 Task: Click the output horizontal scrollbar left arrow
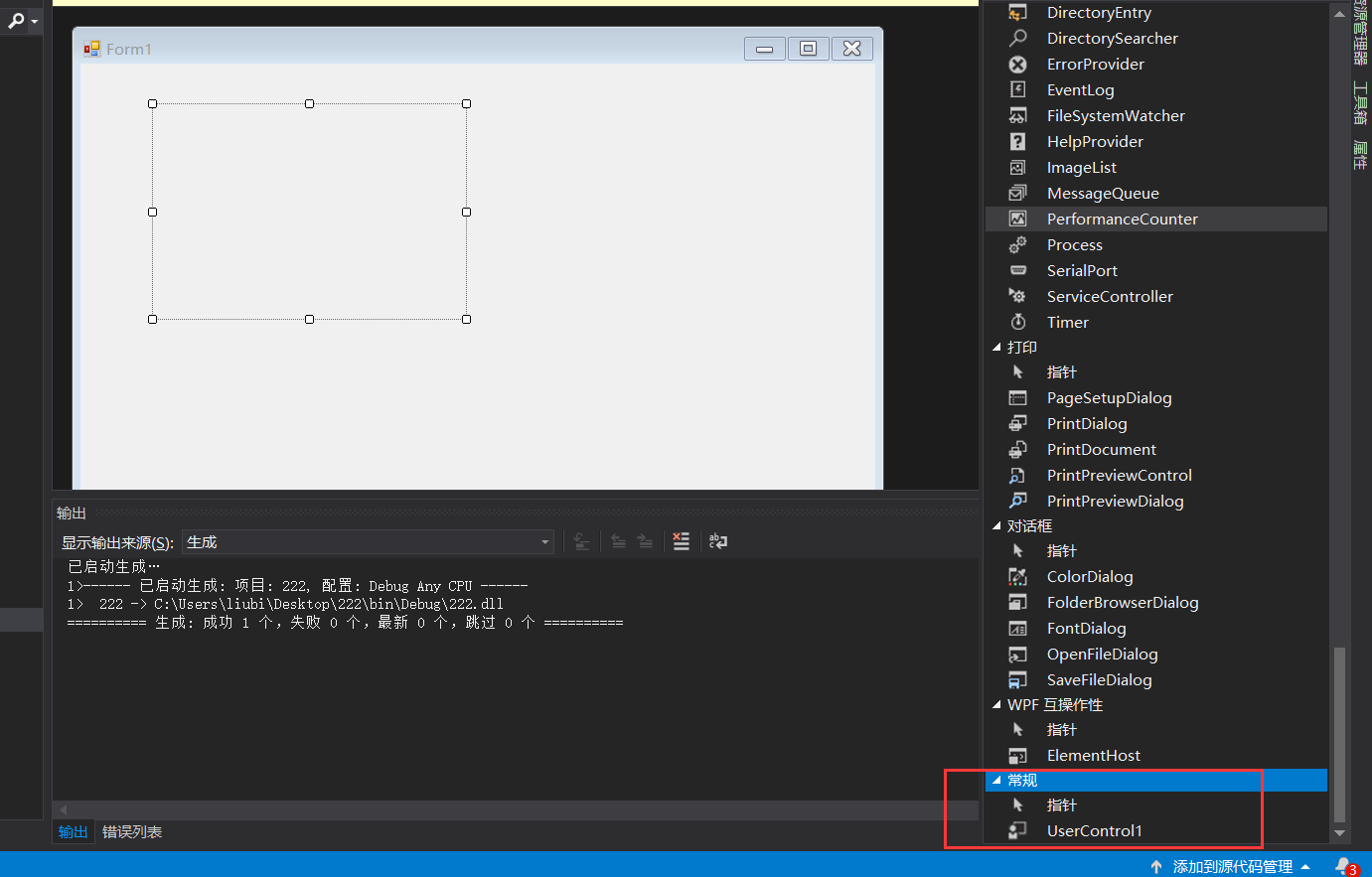click(x=64, y=809)
